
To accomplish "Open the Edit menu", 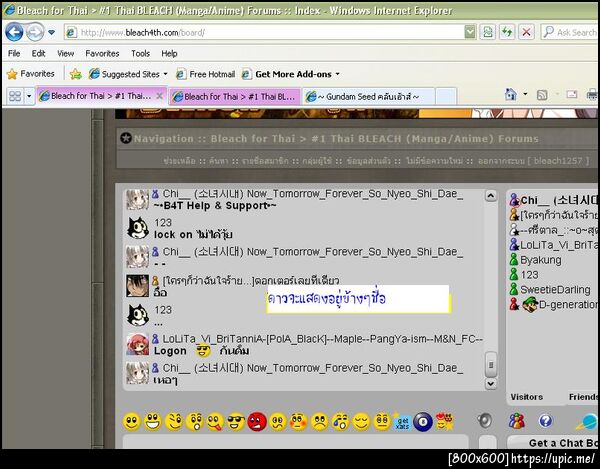I will point(38,54).
